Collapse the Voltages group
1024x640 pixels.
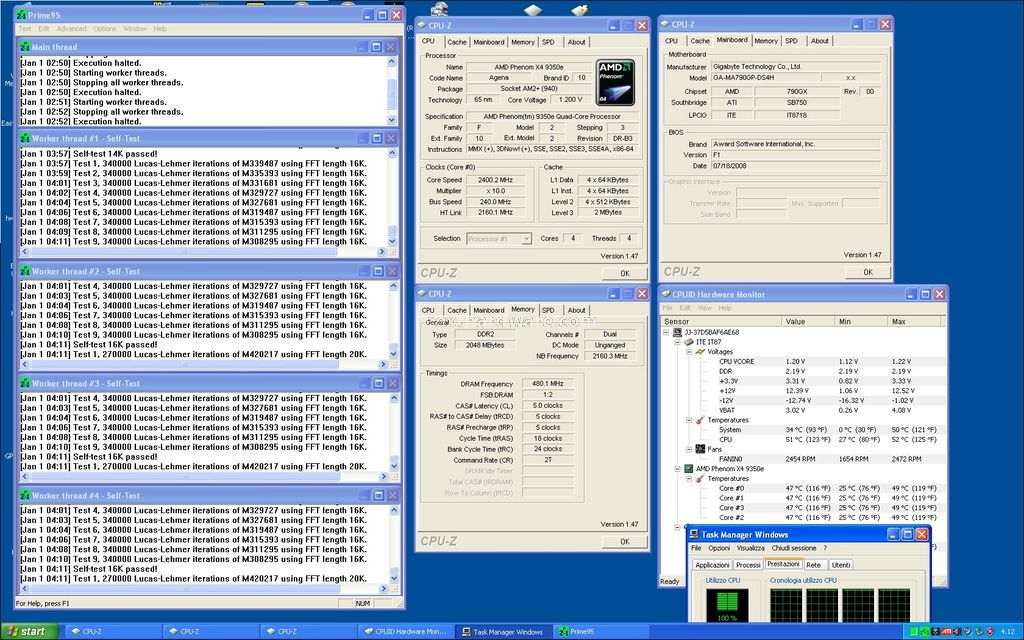(x=689, y=351)
